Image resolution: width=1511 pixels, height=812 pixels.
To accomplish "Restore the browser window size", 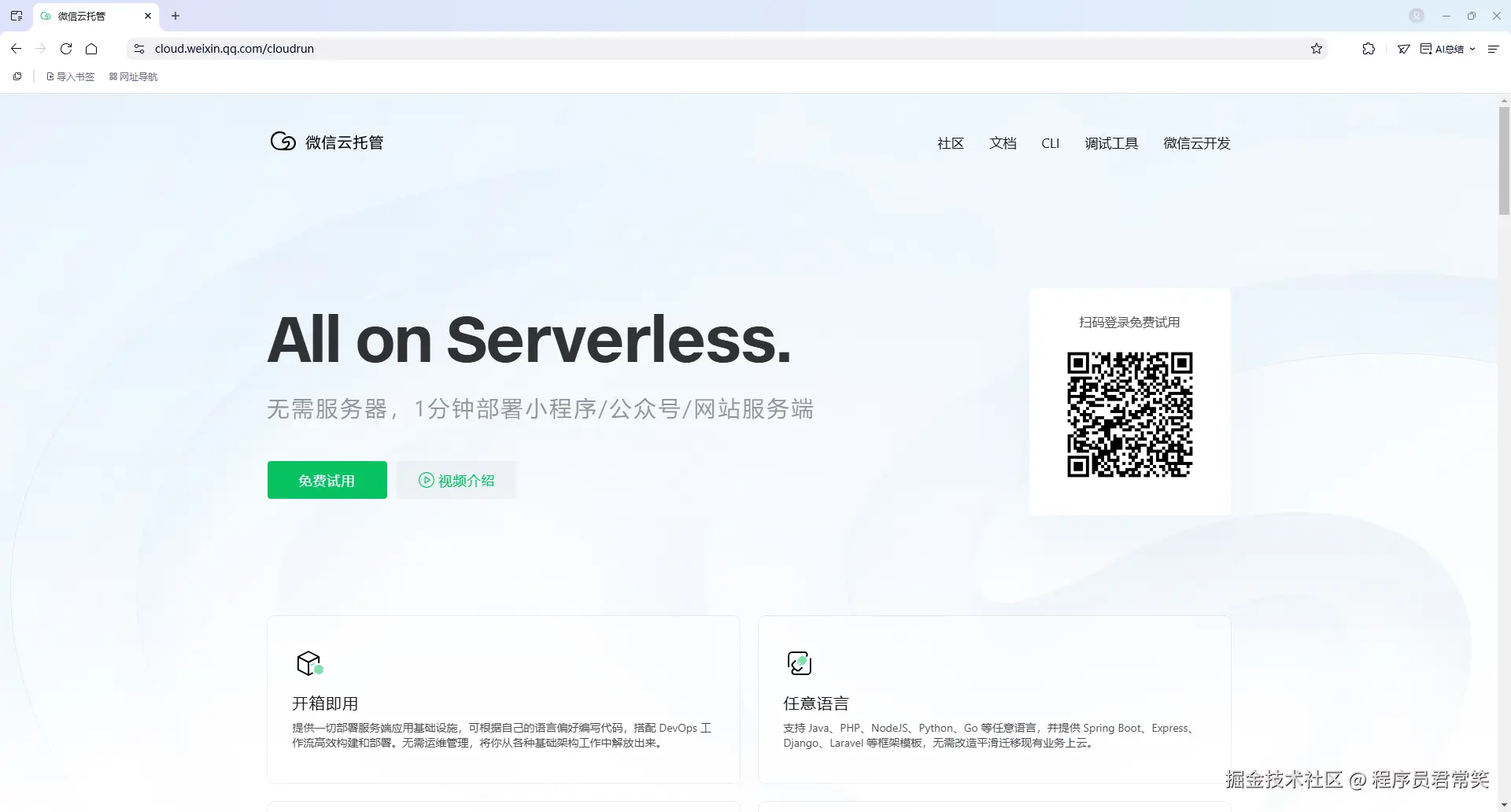I will tap(1471, 16).
